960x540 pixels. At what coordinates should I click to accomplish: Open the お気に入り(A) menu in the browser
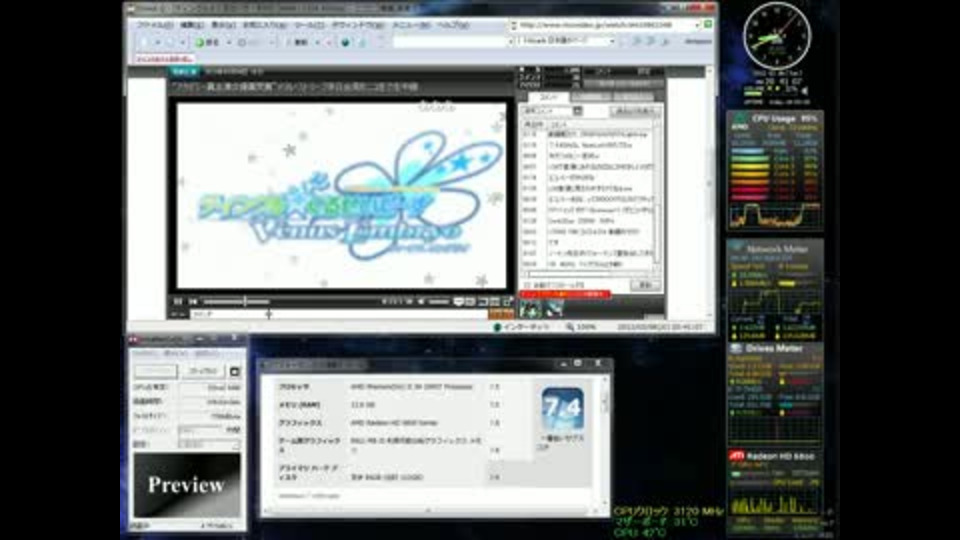[x=264, y=25]
